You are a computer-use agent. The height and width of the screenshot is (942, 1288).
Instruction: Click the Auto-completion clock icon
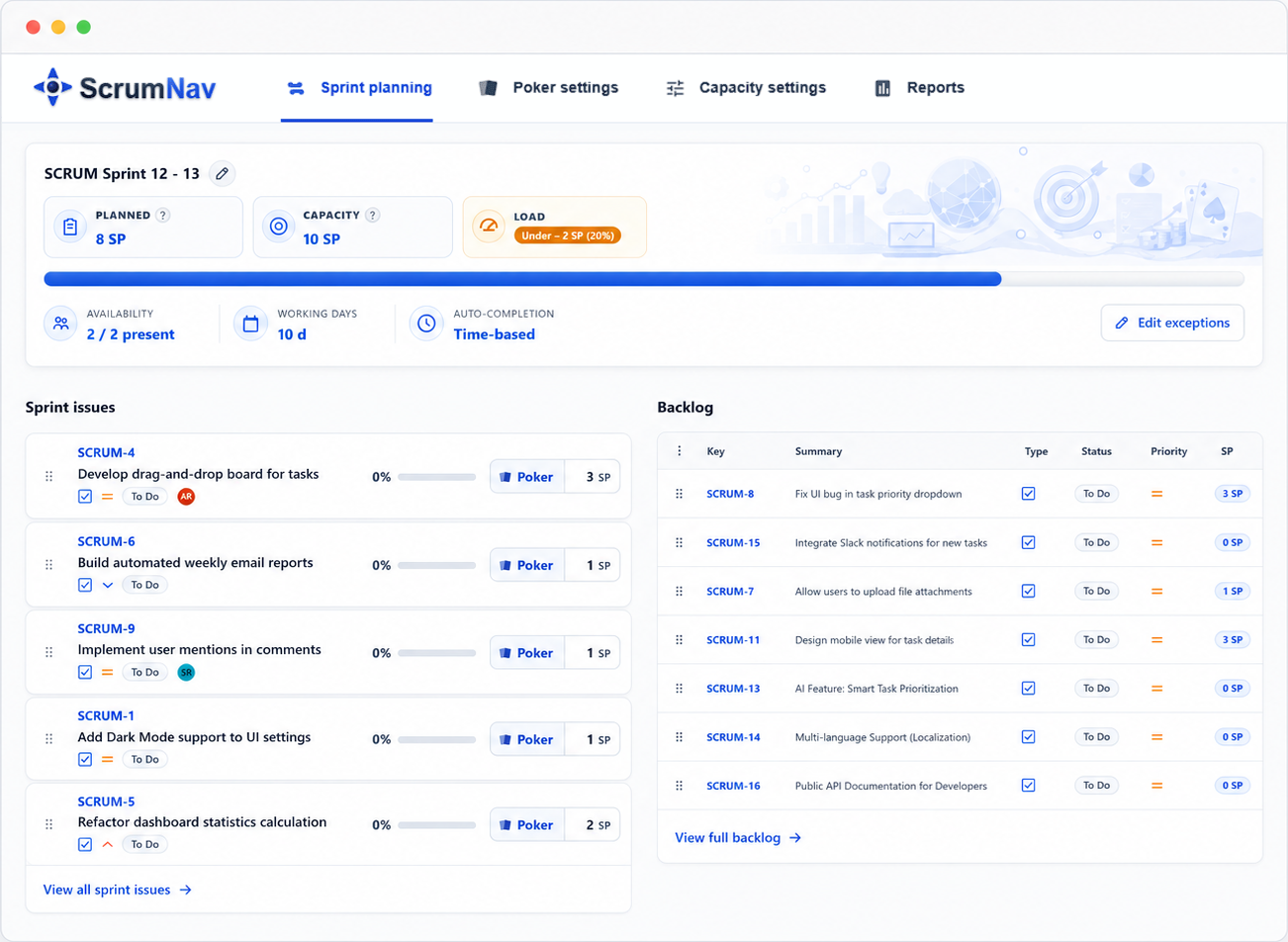click(x=426, y=324)
